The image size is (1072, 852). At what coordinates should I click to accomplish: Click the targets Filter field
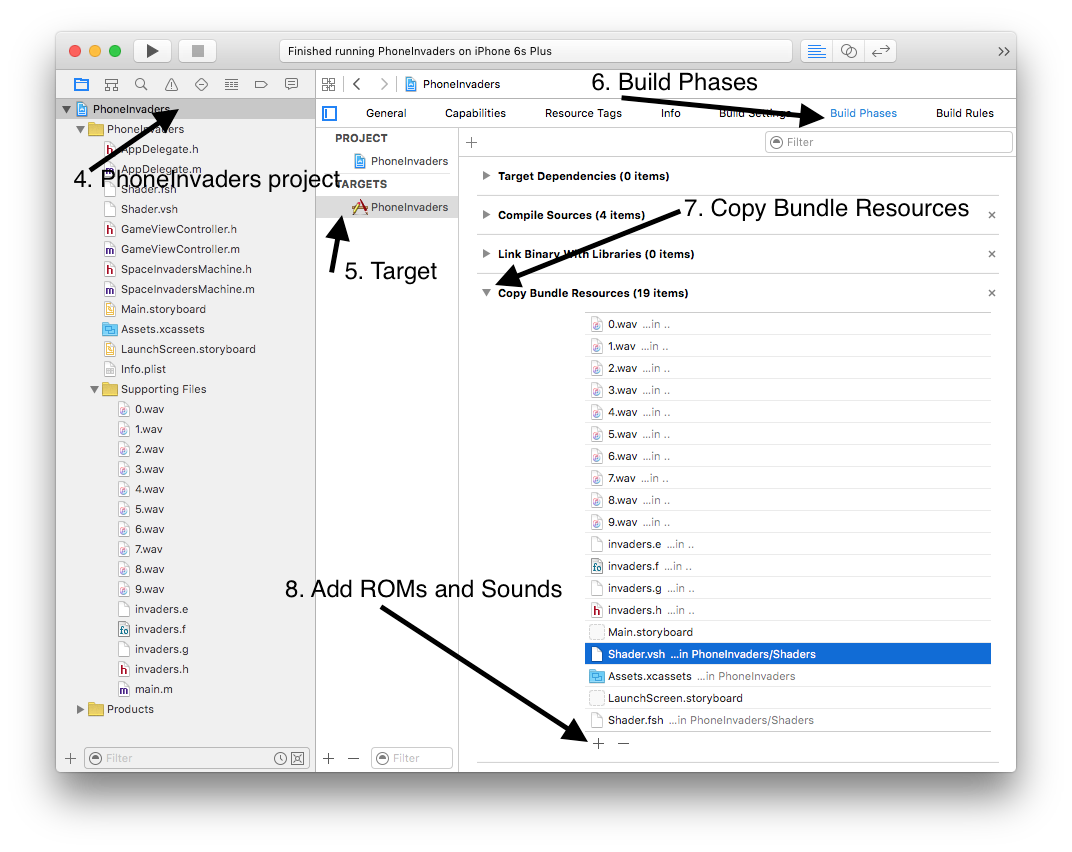(x=412, y=758)
